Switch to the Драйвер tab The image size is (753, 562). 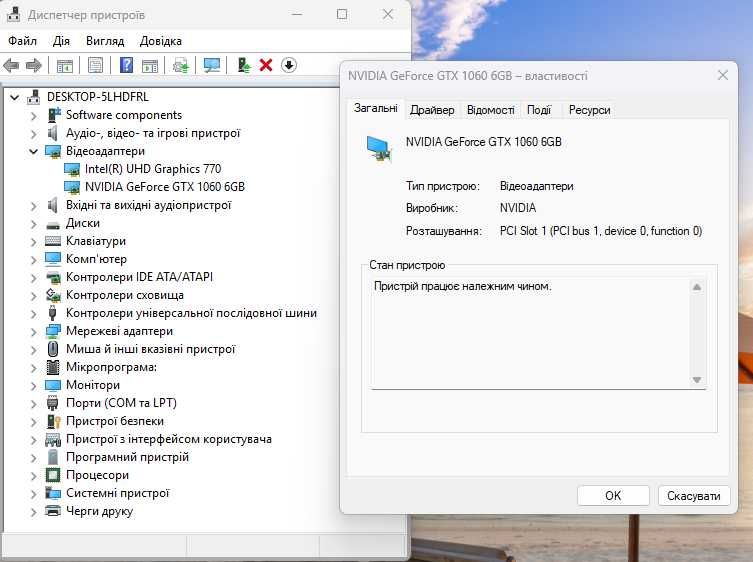click(x=432, y=110)
